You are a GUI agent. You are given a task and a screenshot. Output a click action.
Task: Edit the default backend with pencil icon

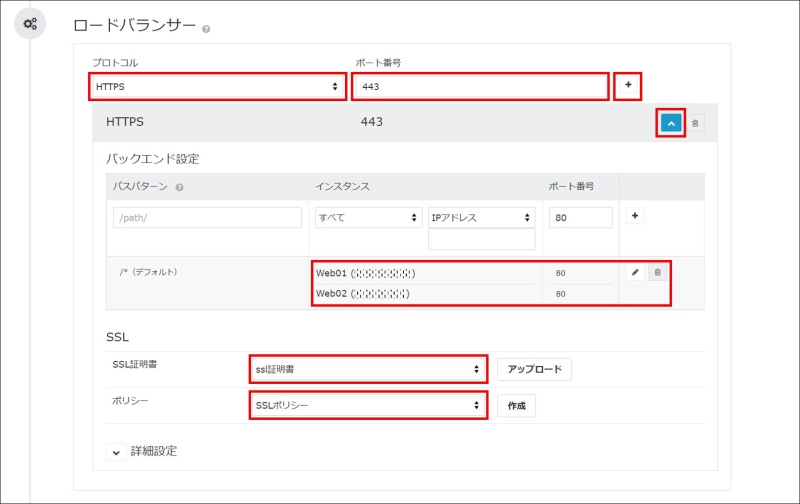tap(635, 272)
